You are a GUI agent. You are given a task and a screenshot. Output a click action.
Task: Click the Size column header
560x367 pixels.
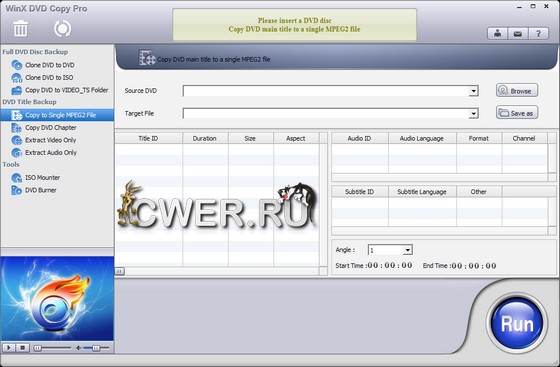click(250, 138)
